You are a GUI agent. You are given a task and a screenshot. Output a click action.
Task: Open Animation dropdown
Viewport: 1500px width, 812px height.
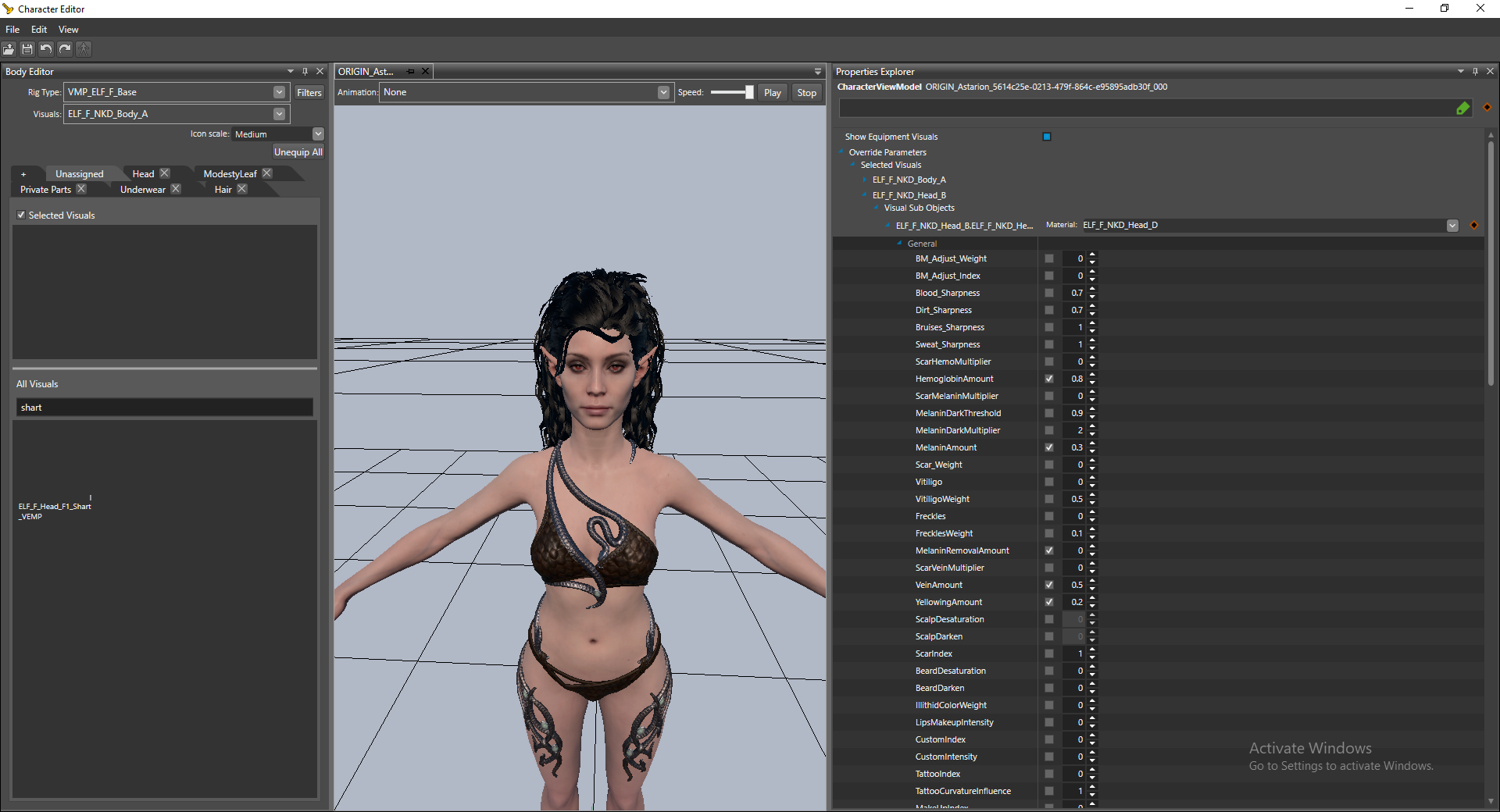663,92
